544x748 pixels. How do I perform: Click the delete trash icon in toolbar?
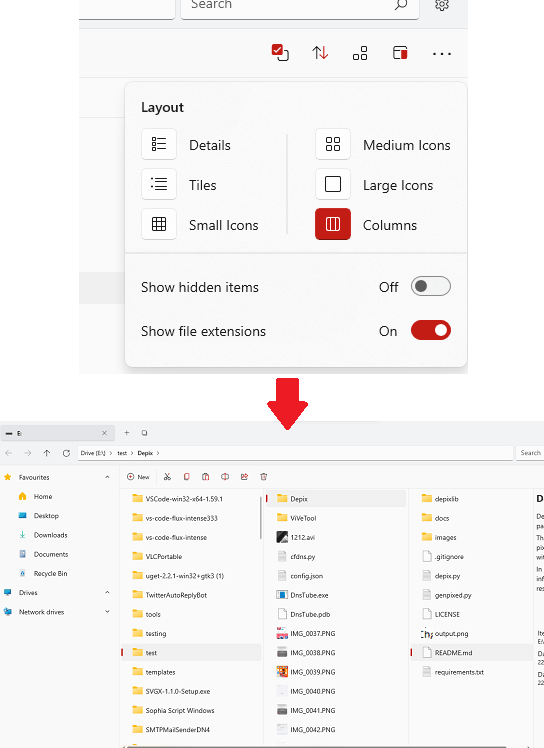[263, 477]
